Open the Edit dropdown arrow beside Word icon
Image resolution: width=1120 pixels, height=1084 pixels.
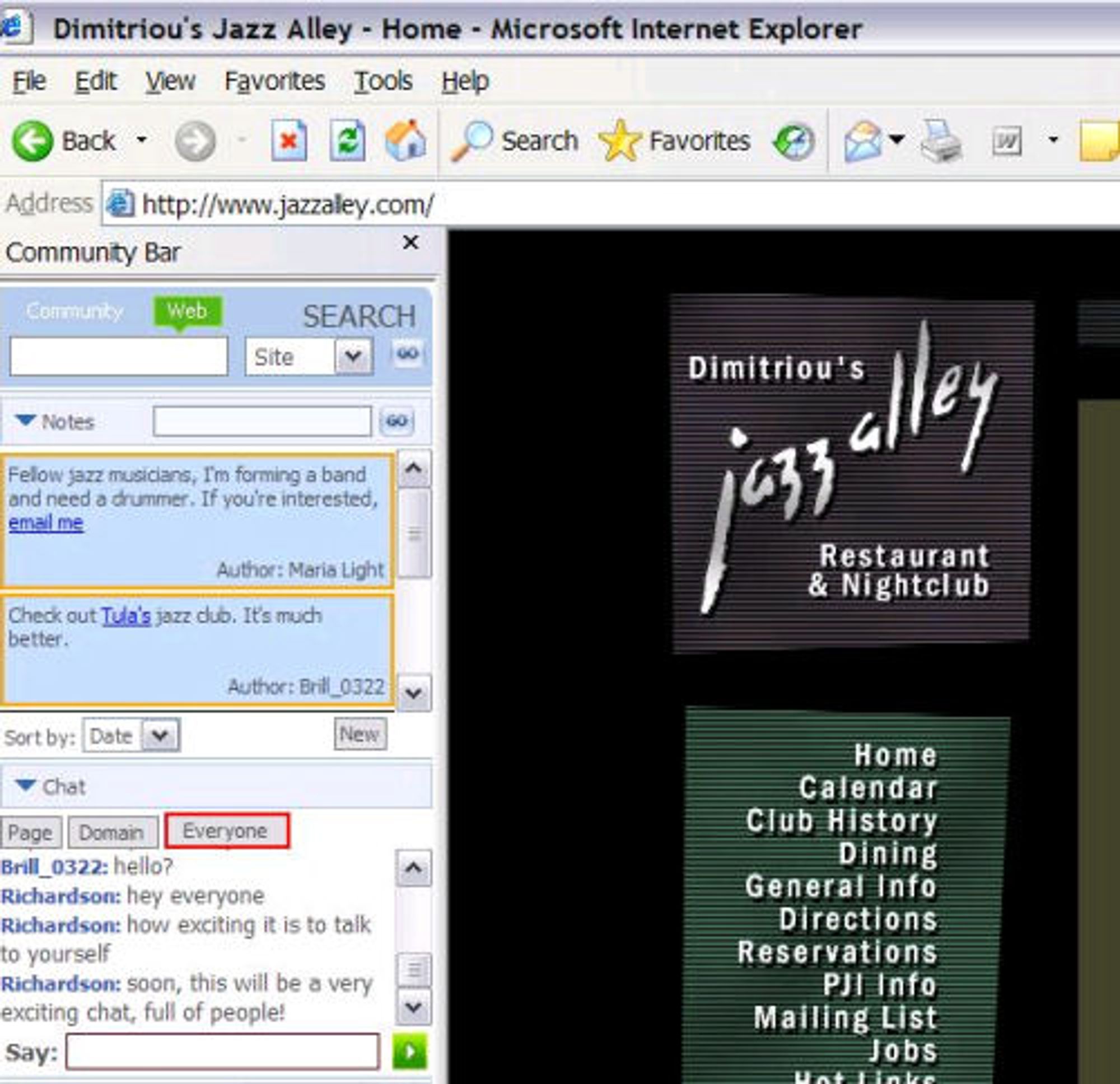(x=1053, y=139)
